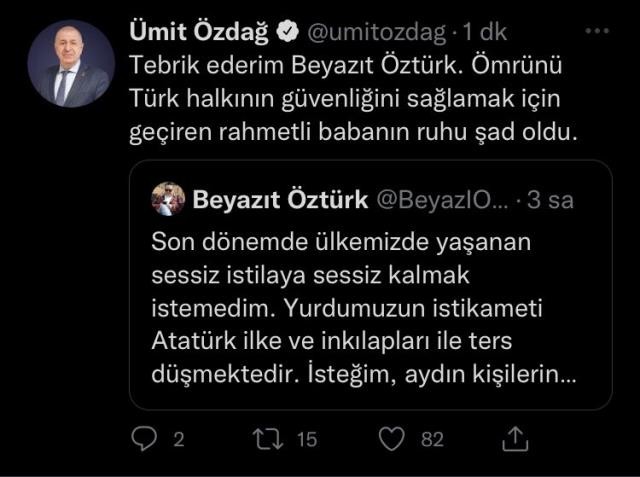Image resolution: width=640 pixels, height=477 pixels.
Task: Click the retweet count 15
Action: pyautogui.click(x=306, y=438)
